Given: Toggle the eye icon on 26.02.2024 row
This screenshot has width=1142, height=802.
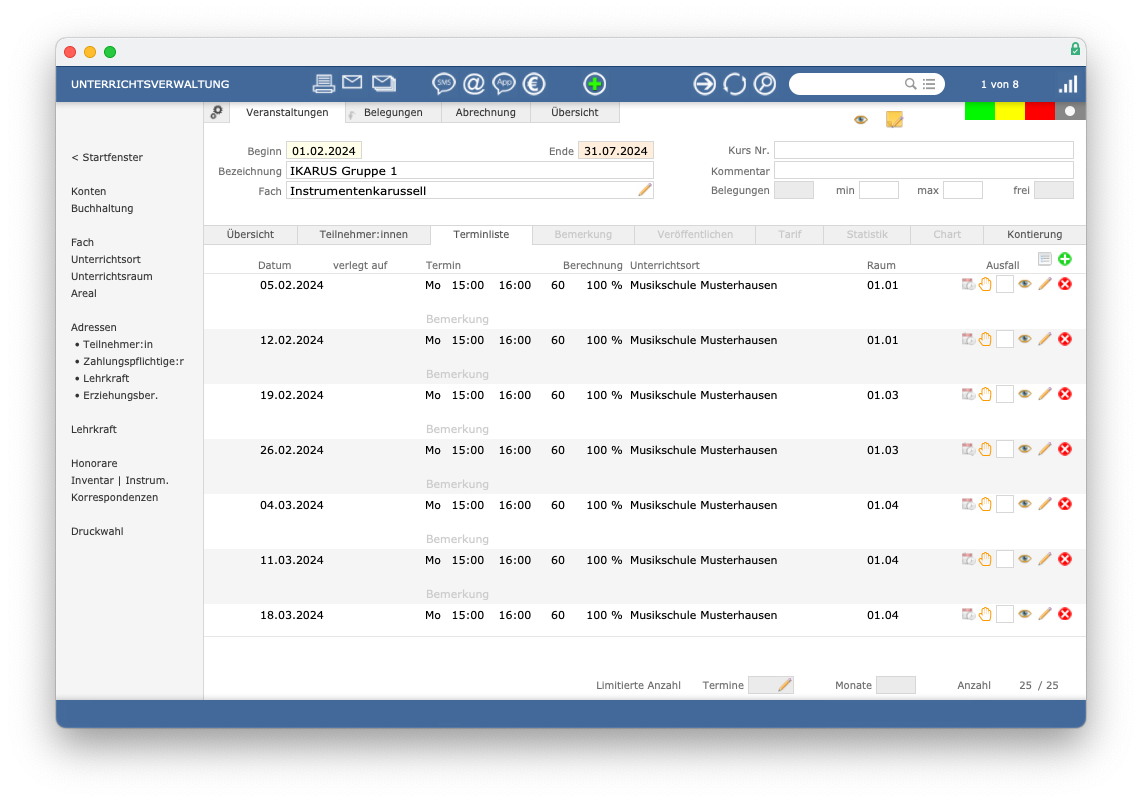Looking at the screenshot, I should pos(1025,449).
